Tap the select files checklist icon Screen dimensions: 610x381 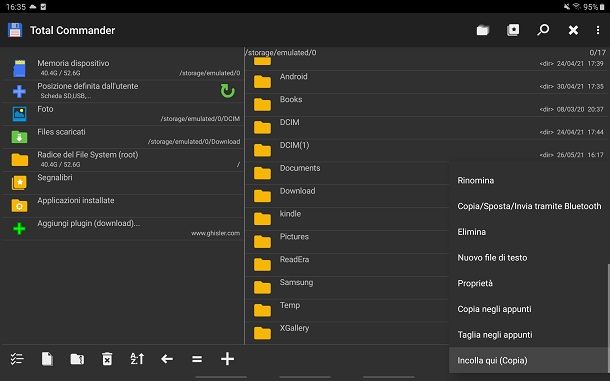[x=17, y=359]
